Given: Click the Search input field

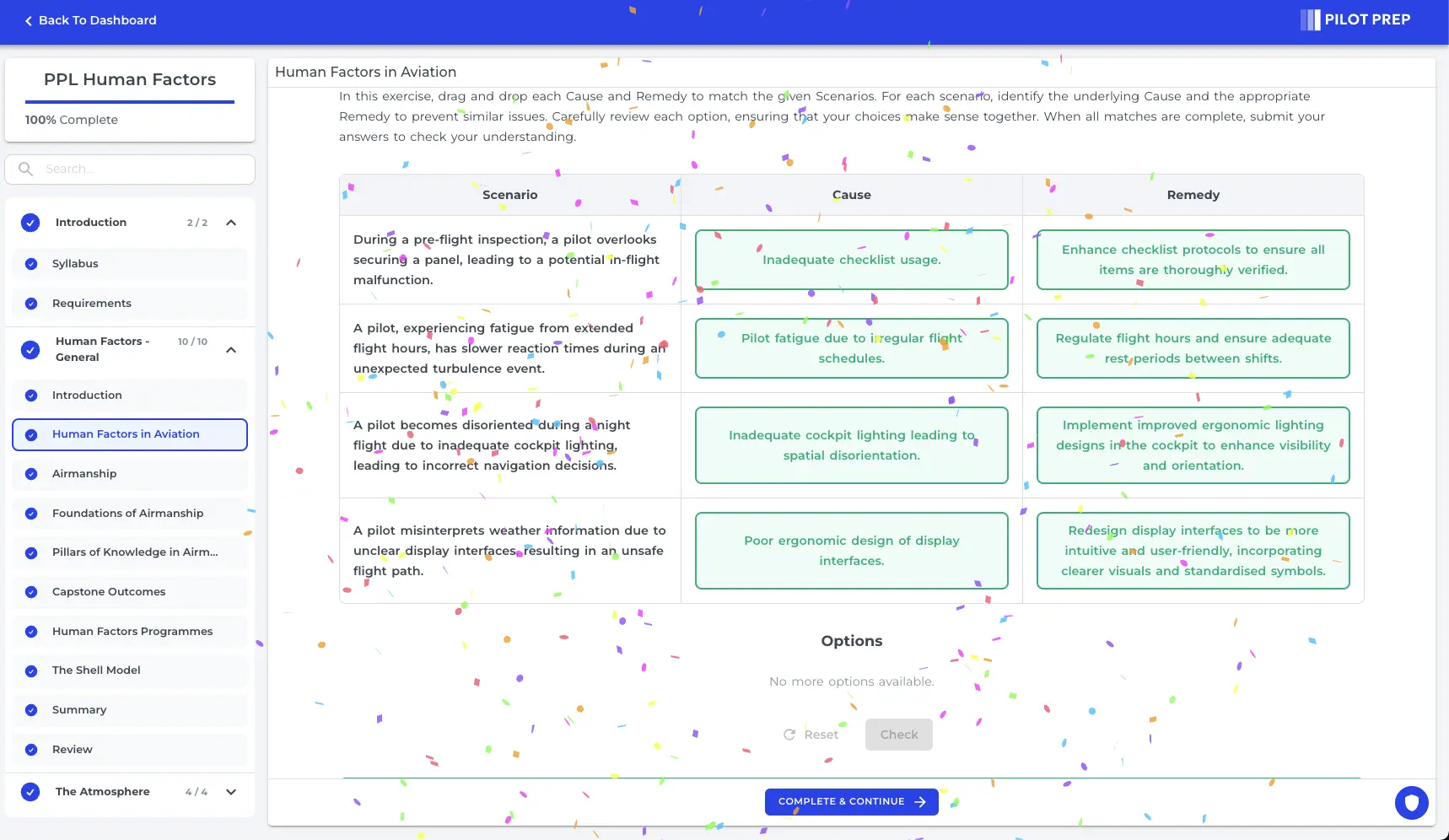Looking at the screenshot, I should [x=130, y=169].
